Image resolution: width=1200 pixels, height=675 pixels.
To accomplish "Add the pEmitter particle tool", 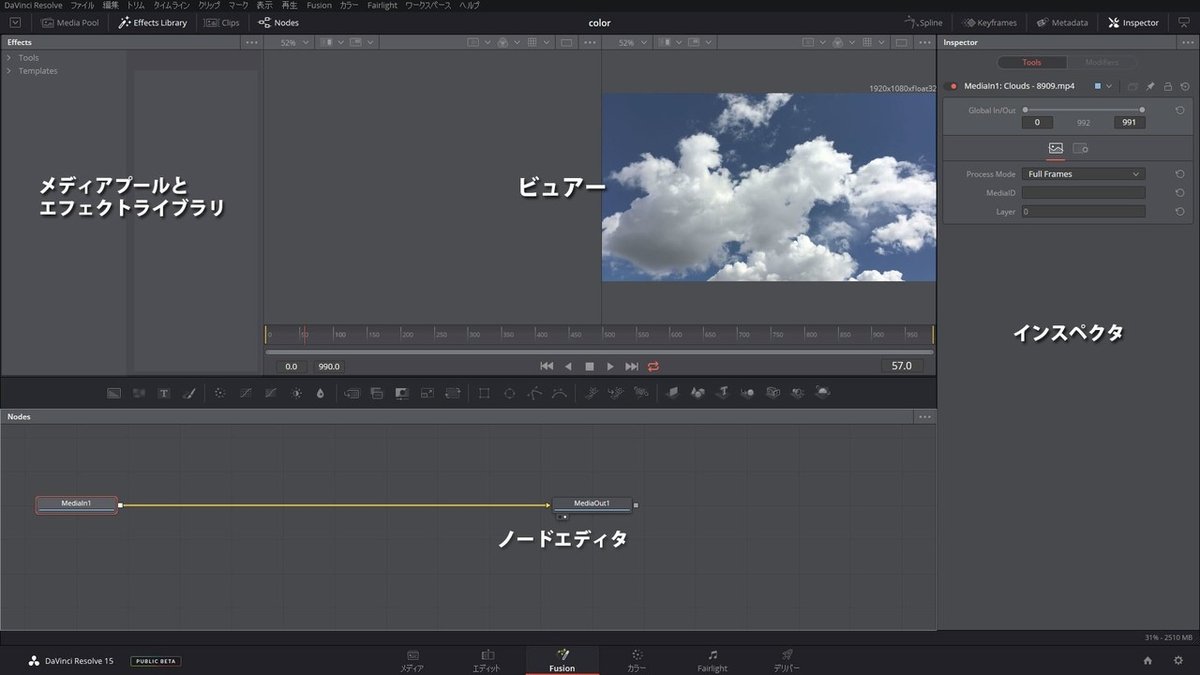I will pos(592,393).
